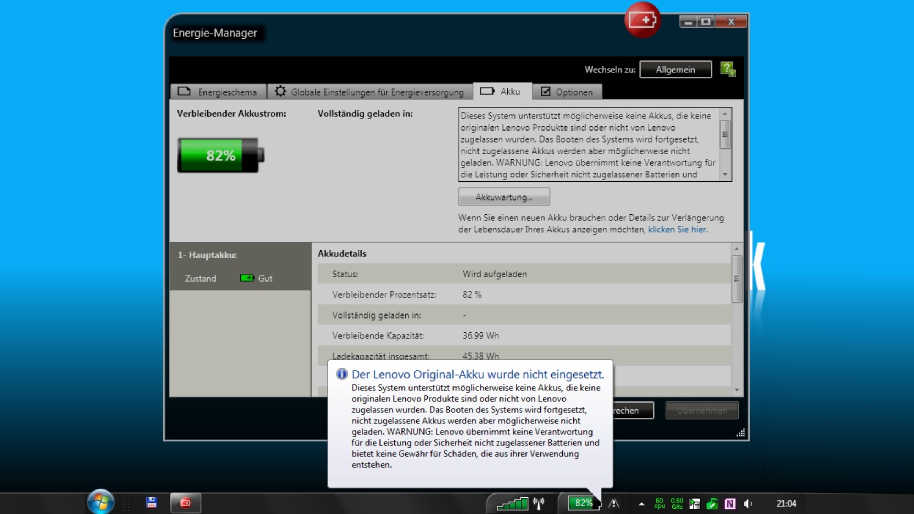The image size is (914, 514).
Task: Click the task list tray icon
Action: tap(694, 504)
